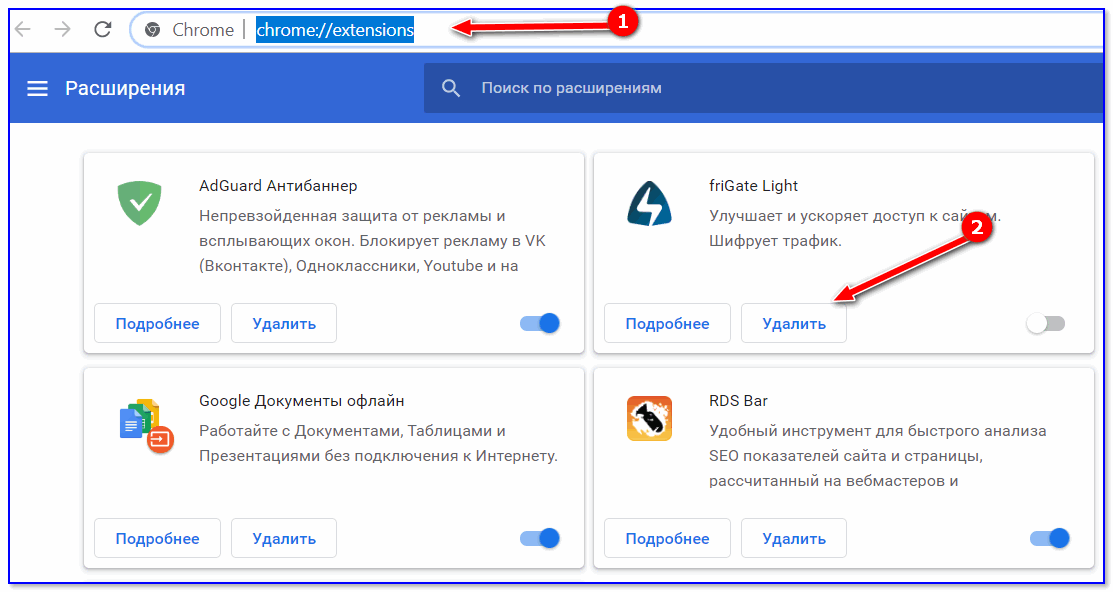Click the magnifier search icon
This screenshot has width=1113, height=592.
point(451,88)
